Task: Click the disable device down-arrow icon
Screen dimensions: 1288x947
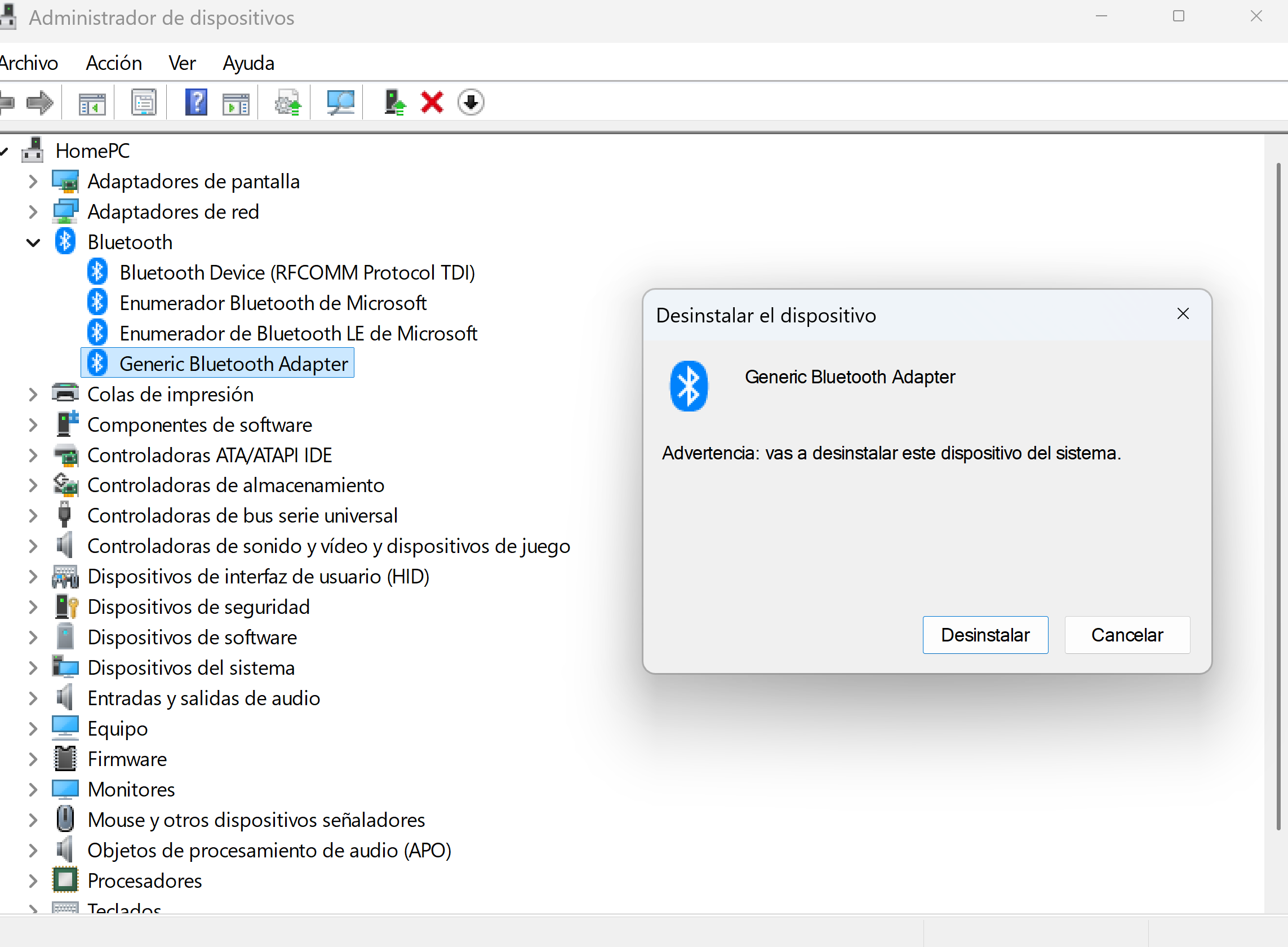Action: tap(471, 103)
